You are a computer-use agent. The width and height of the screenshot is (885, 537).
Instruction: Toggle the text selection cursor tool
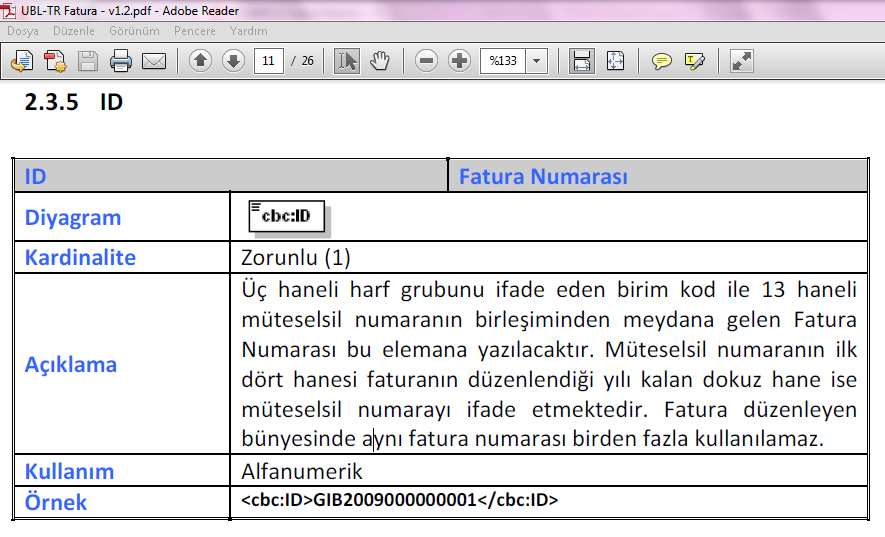click(347, 61)
